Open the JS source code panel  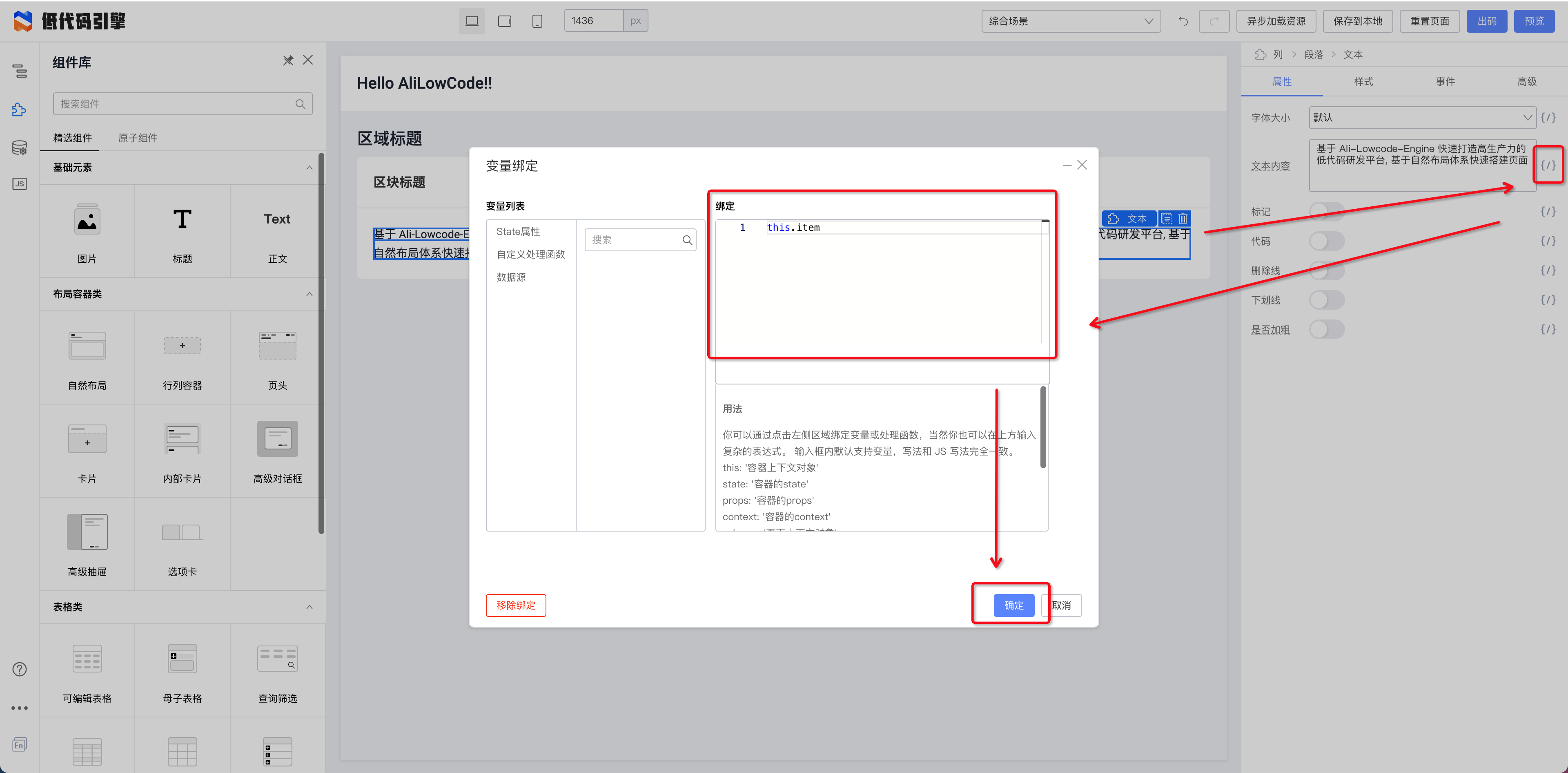[x=20, y=184]
